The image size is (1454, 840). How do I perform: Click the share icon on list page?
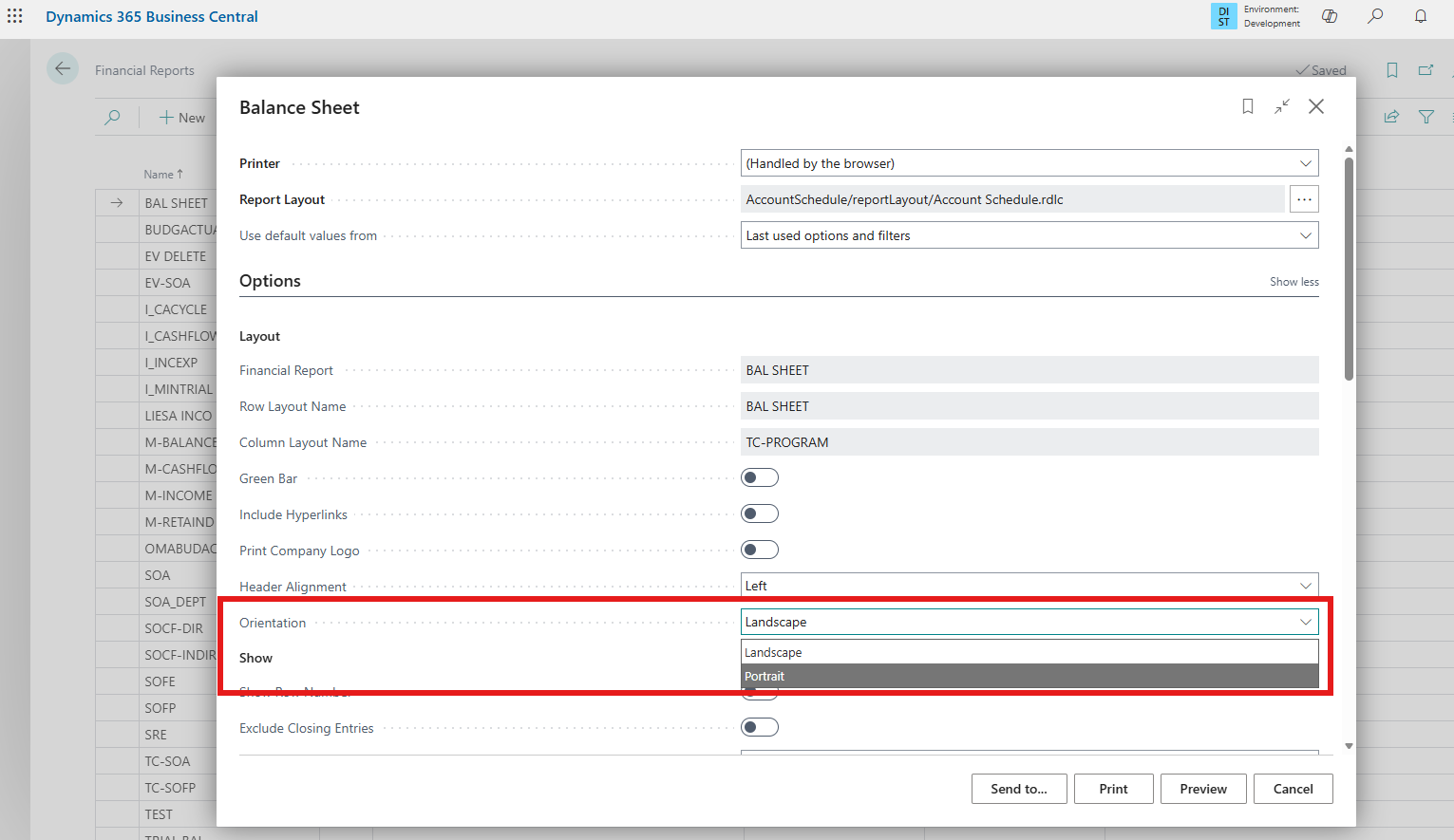pos(1391,117)
